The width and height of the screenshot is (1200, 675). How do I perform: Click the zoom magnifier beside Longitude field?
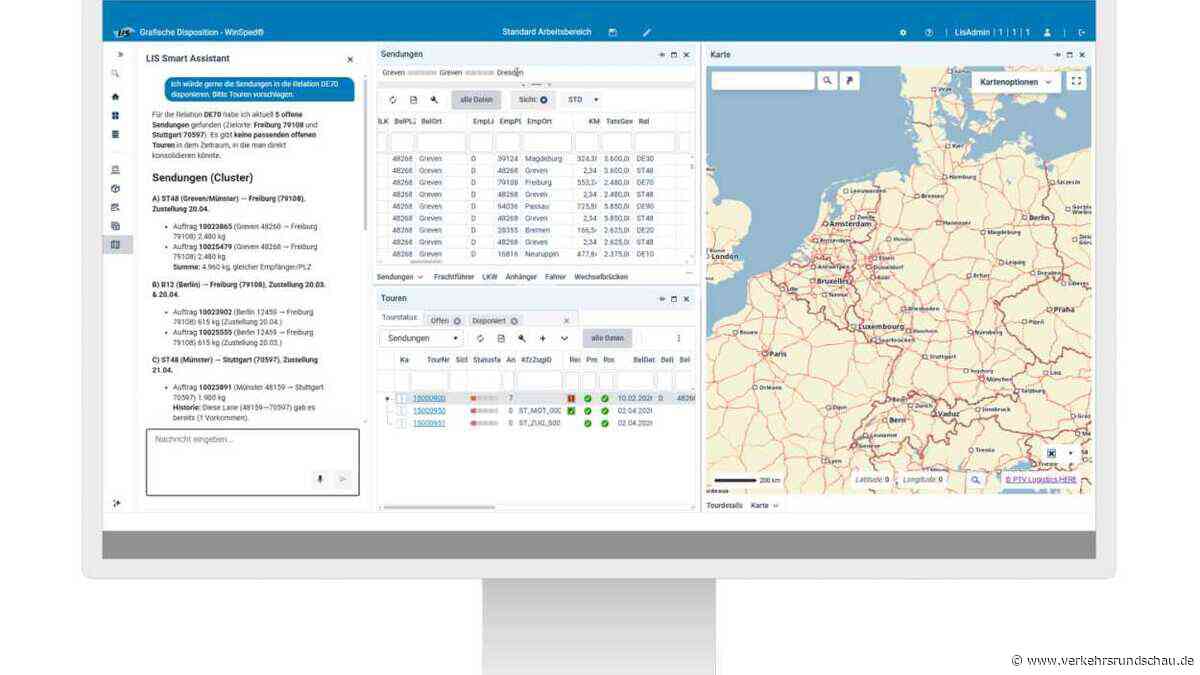click(x=975, y=480)
